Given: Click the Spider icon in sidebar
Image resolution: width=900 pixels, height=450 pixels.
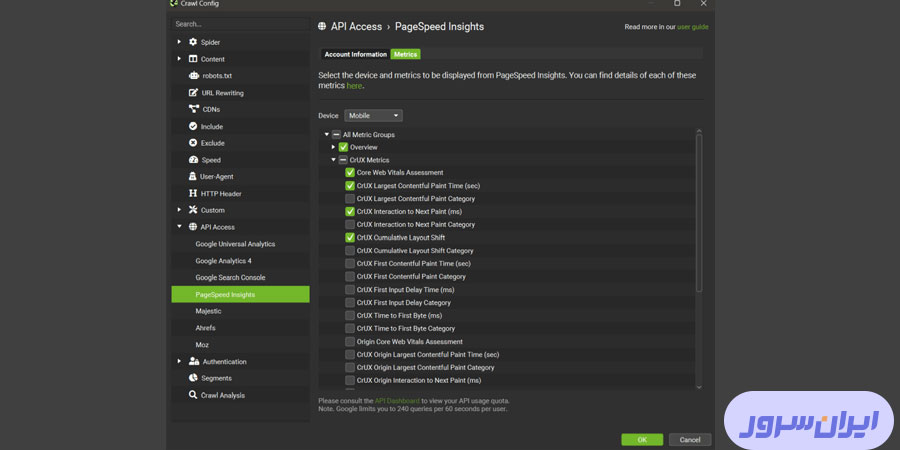Looking at the screenshot, I should click(192, 42).
